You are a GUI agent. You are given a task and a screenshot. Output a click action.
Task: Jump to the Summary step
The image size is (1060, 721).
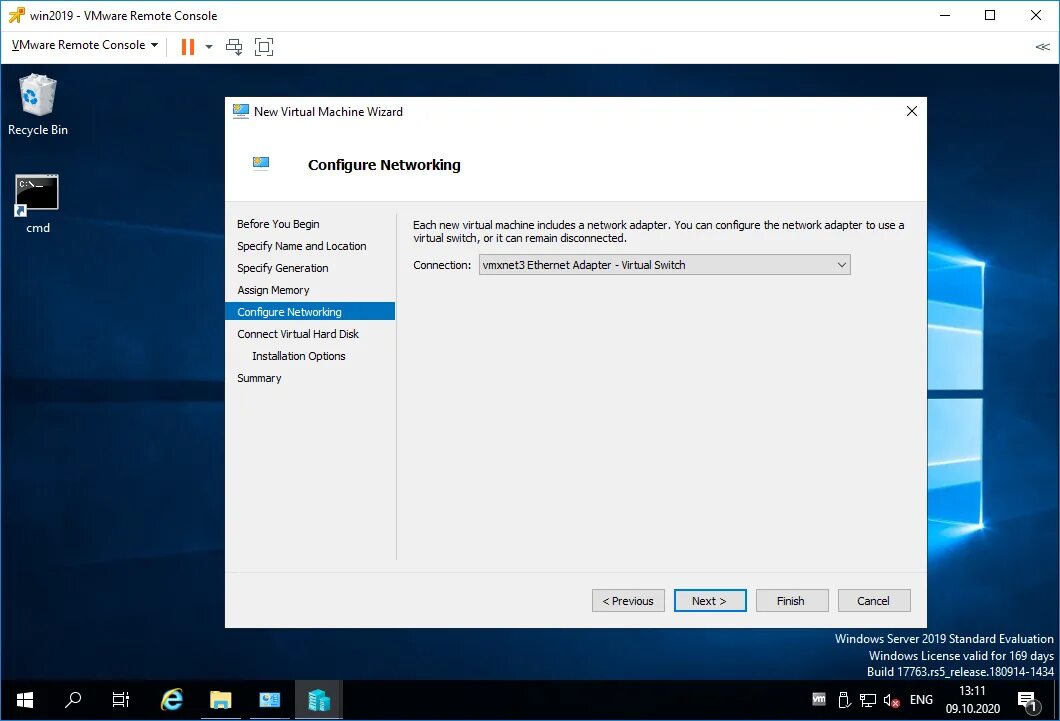tap(259, 378)
